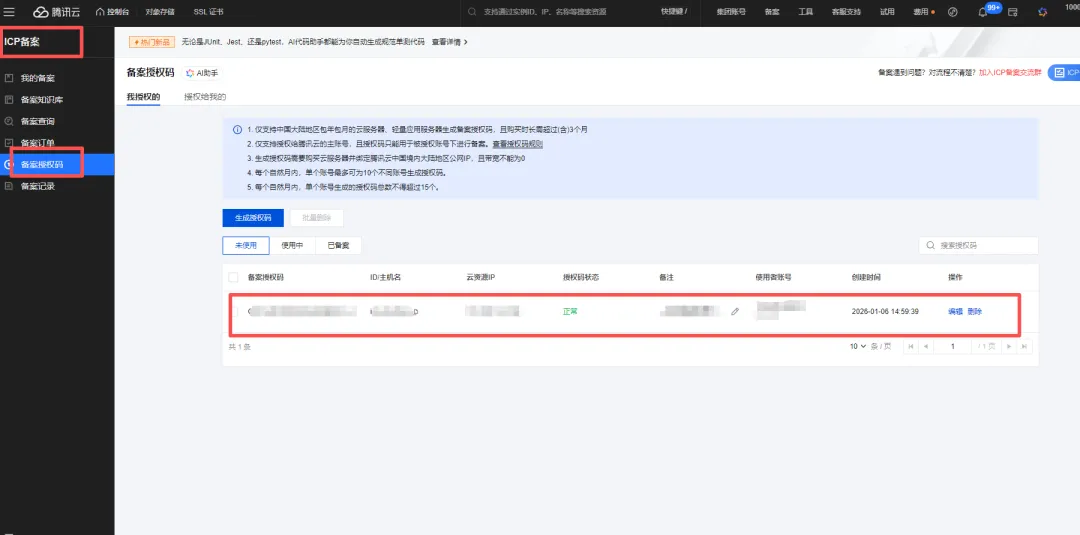
Task: Click the 控制台 console home icon
Action: (x=112, y=11)
